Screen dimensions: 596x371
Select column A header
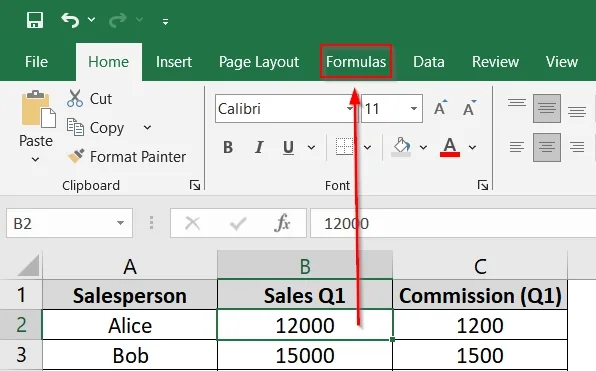pyautogui.click(x=130, y=266)
